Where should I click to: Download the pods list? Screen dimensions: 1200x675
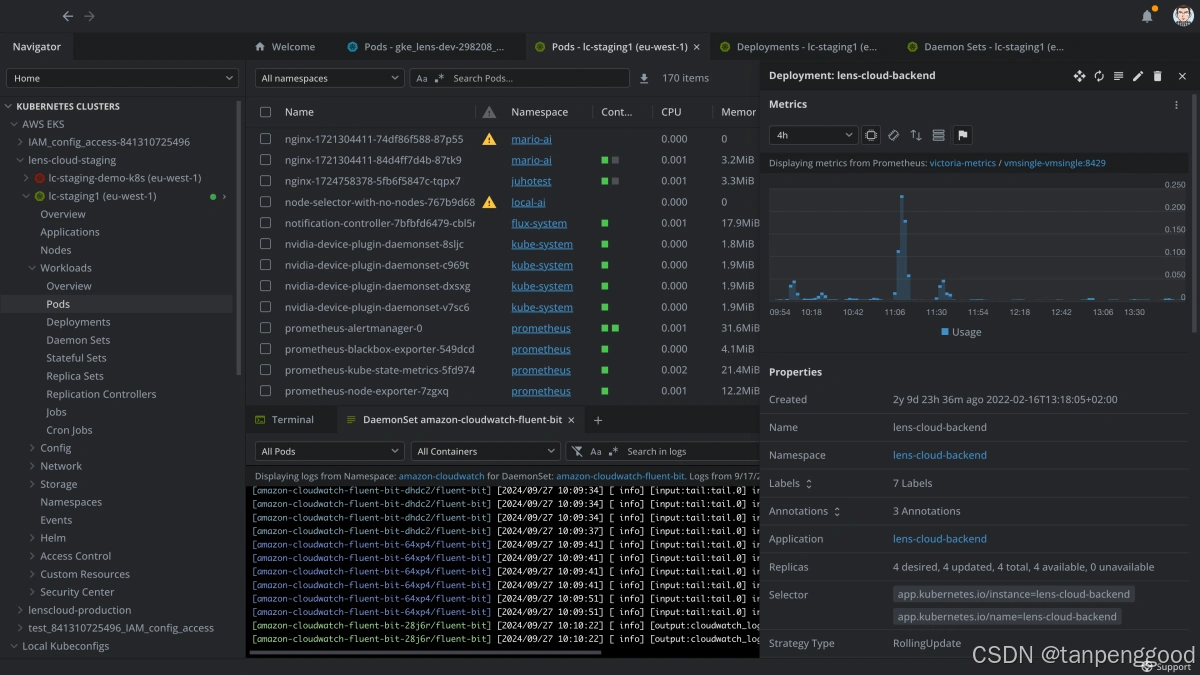644,78
